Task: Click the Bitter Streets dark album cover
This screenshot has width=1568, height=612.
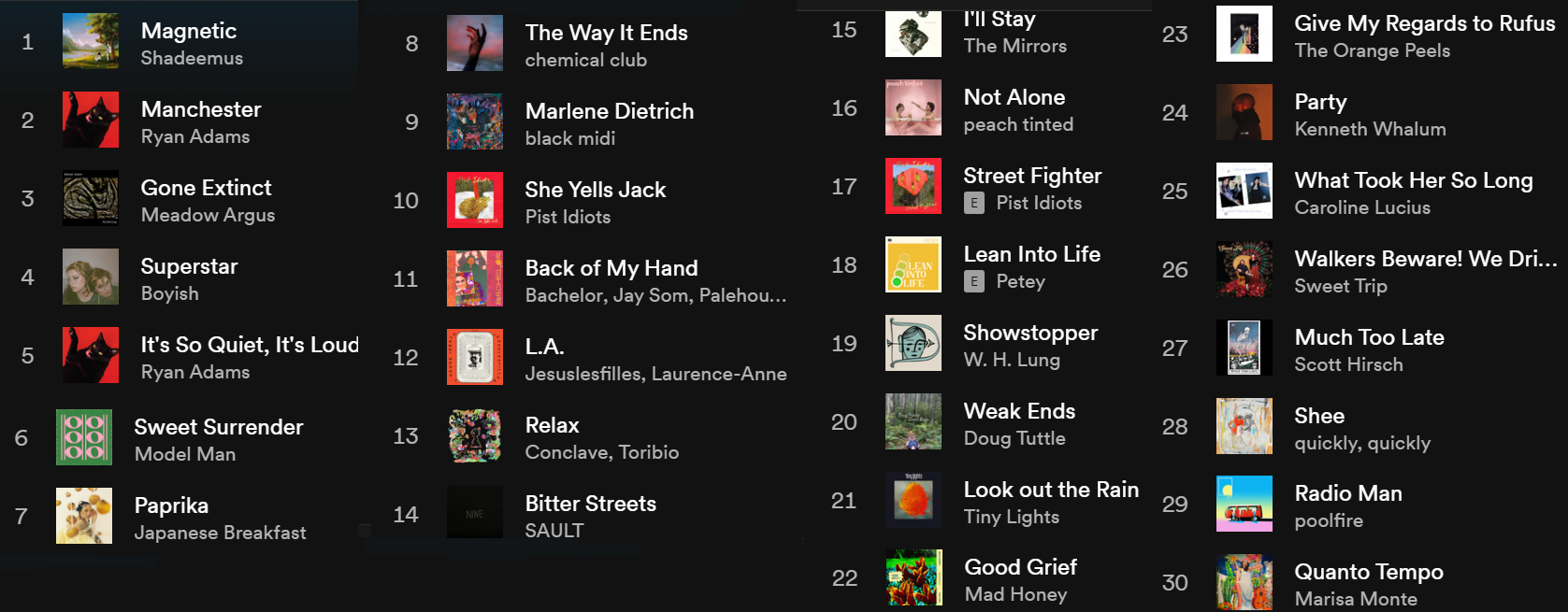Action: click(x=475, y=512)
